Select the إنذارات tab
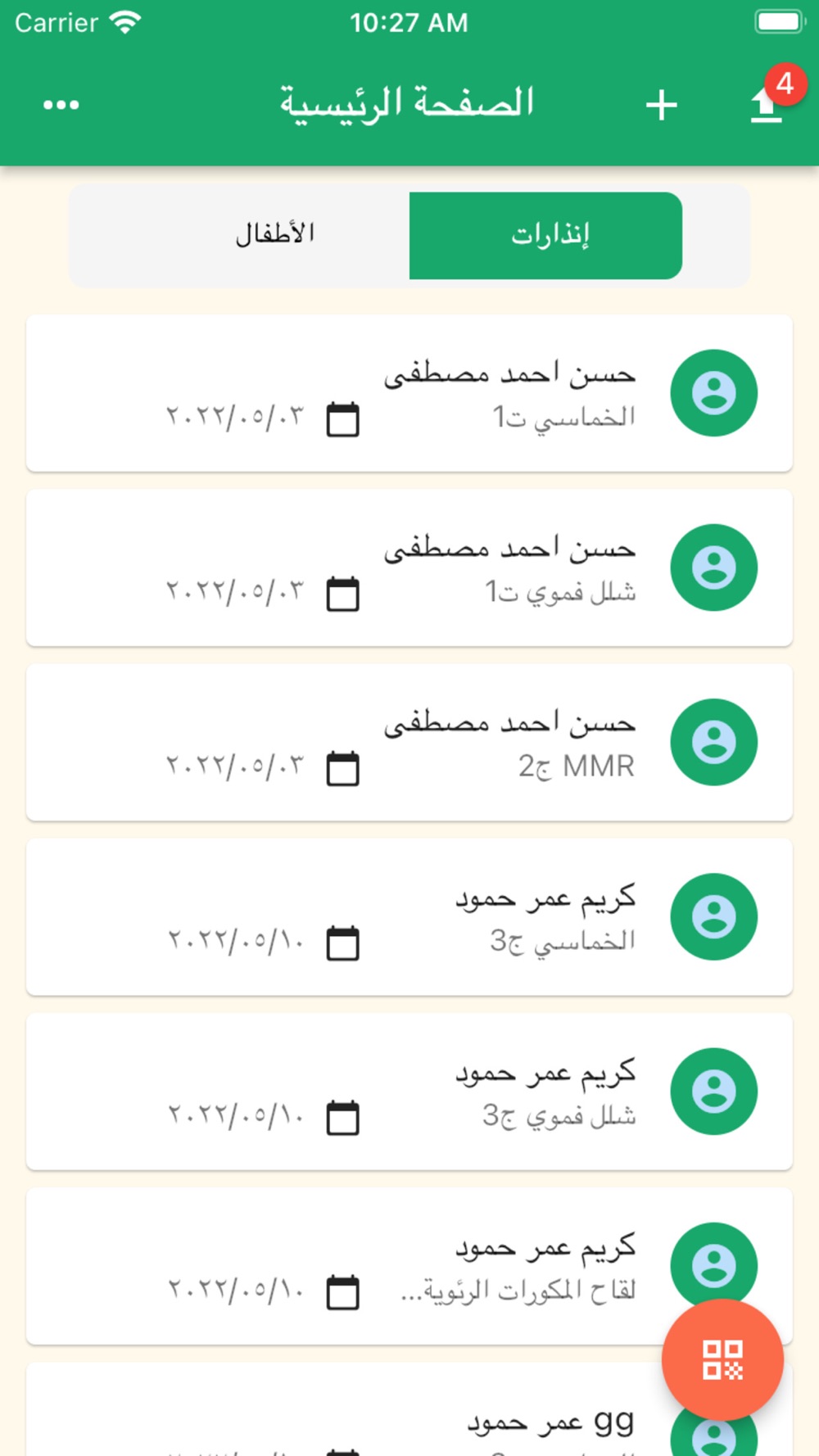 tap(546, 235)
